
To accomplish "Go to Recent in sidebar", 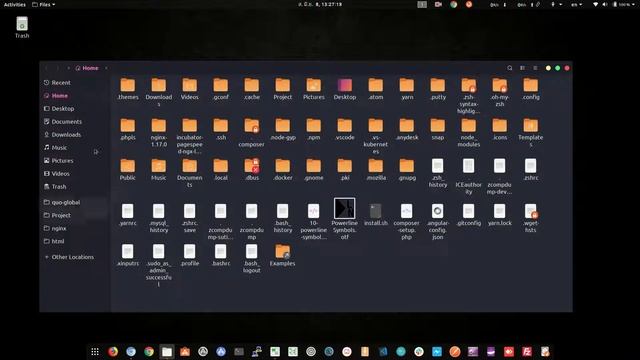I will point(75,83).
